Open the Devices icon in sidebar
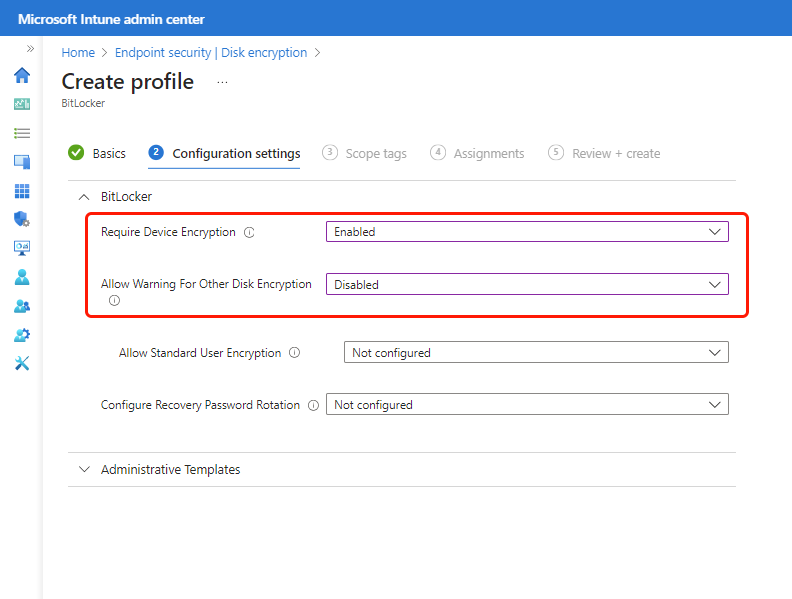This screenshot has width=792, height=599. (22, 162)
